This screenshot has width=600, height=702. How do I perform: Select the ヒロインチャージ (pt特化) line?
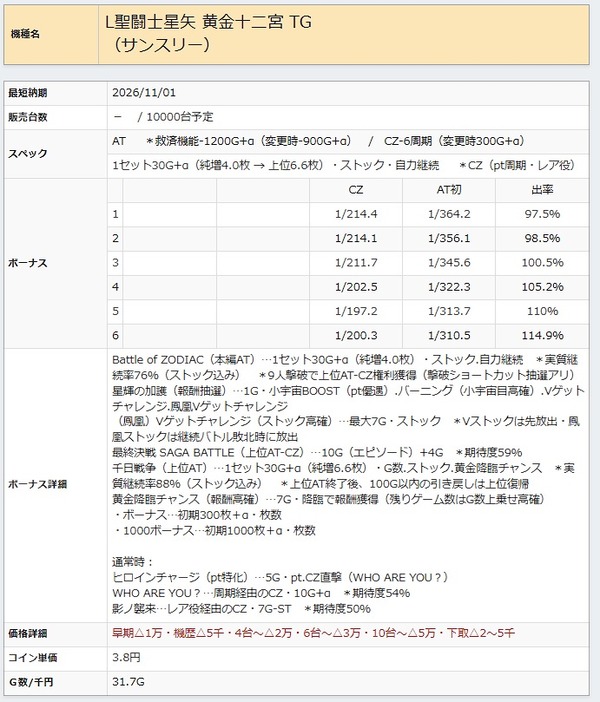click(280, 577)
